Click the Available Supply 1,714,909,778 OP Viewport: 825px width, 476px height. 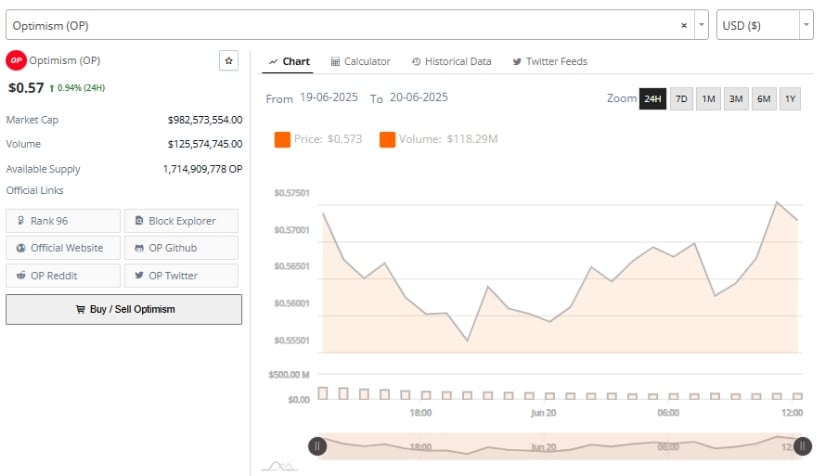point(203,169)
